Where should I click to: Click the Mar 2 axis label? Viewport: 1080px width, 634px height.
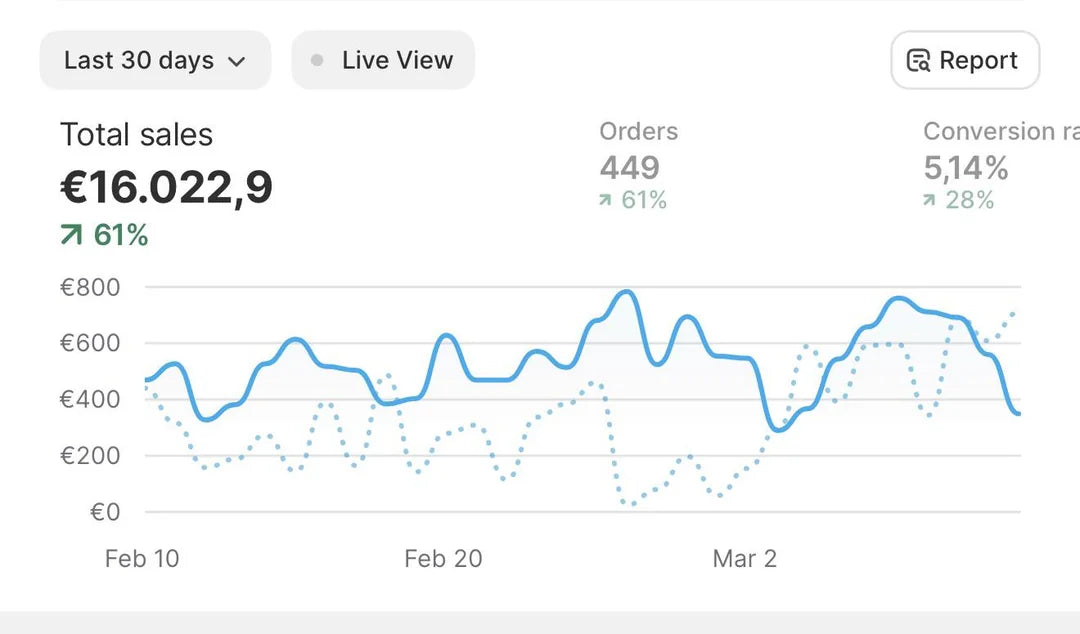tap(744, 559)
